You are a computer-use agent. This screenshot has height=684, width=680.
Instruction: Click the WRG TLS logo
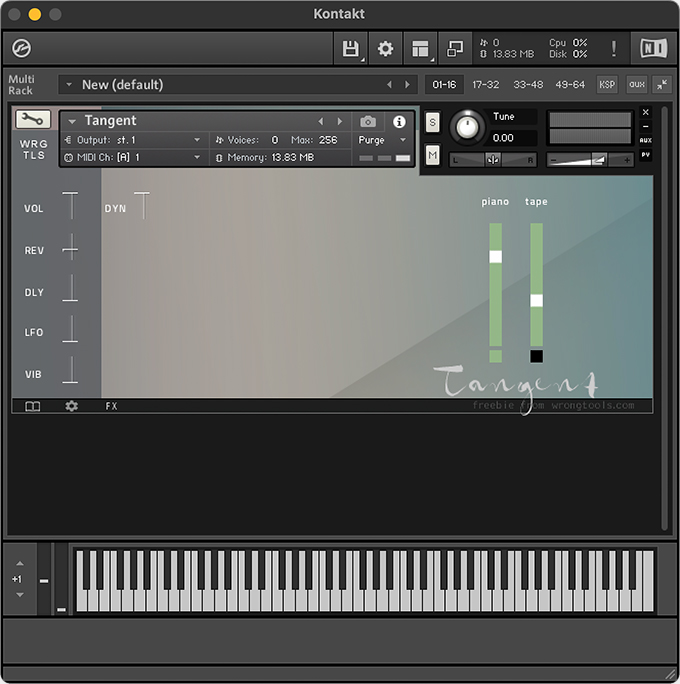tap(34, 150)
